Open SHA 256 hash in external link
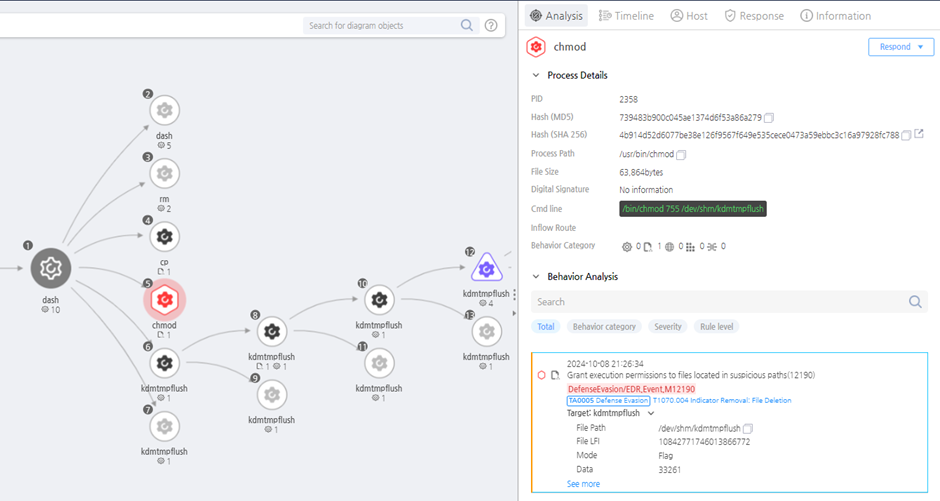Image resolution: width=940 pixels, height=501 pixels. 919,135
